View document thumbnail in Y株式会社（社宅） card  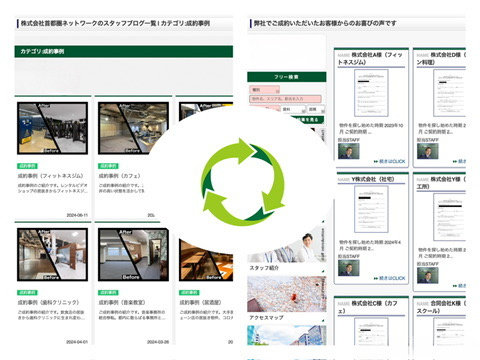[x=371, y=209]
